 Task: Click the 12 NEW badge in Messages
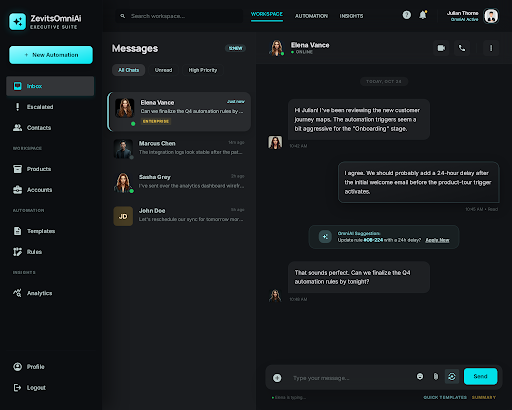235,48
